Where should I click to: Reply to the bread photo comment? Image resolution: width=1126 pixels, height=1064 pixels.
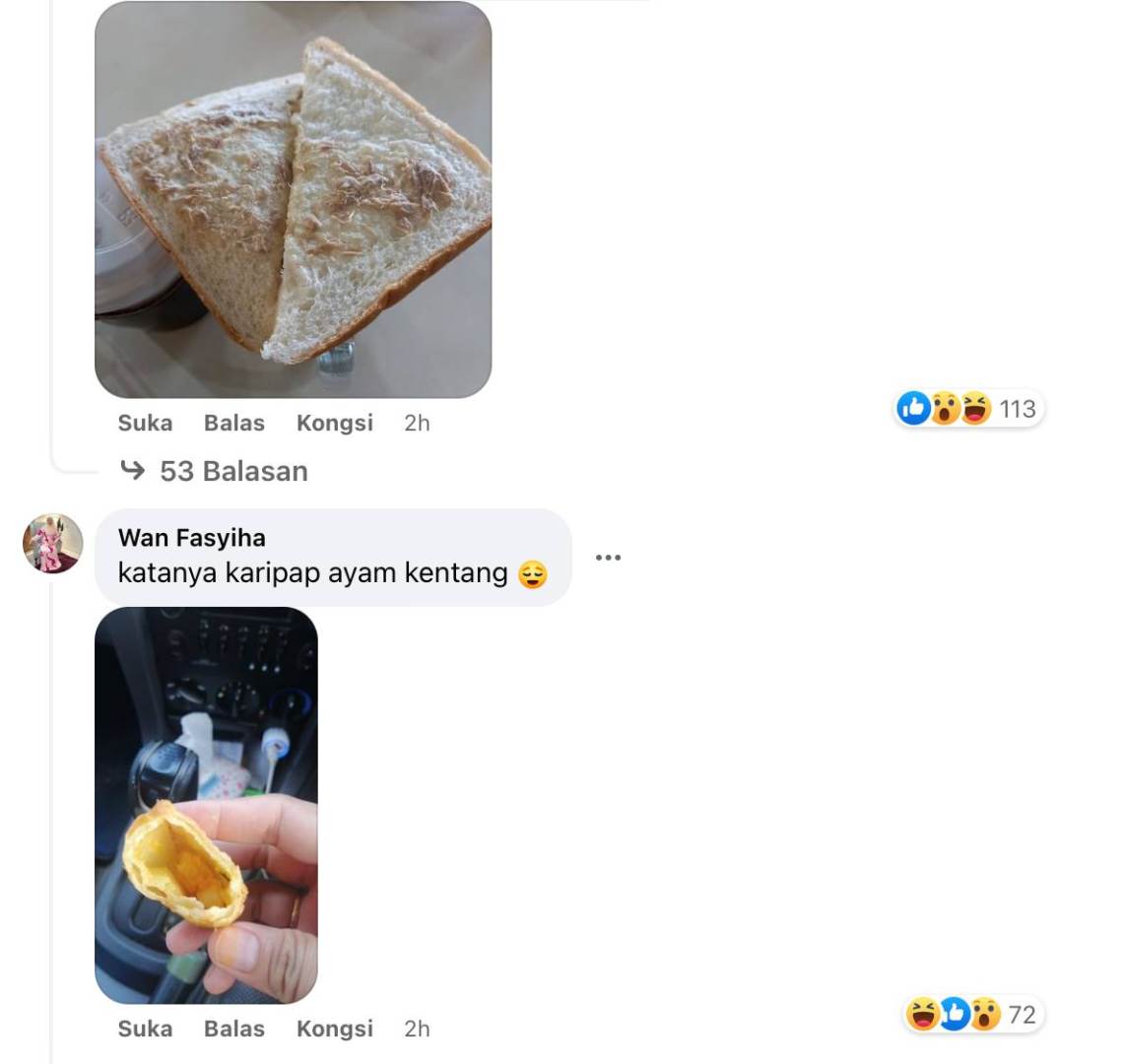click(234, 423)
